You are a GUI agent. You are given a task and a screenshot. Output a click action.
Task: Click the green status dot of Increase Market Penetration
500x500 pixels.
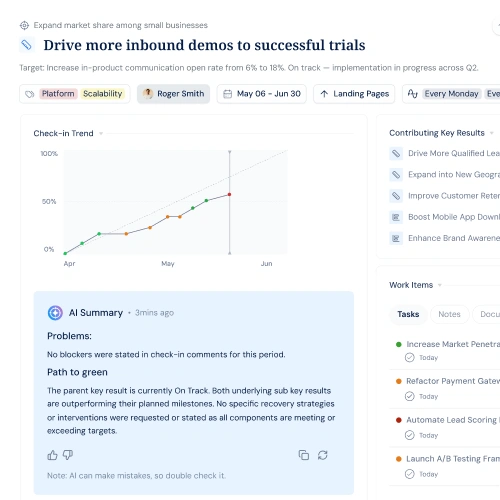[x=398, y=344]
